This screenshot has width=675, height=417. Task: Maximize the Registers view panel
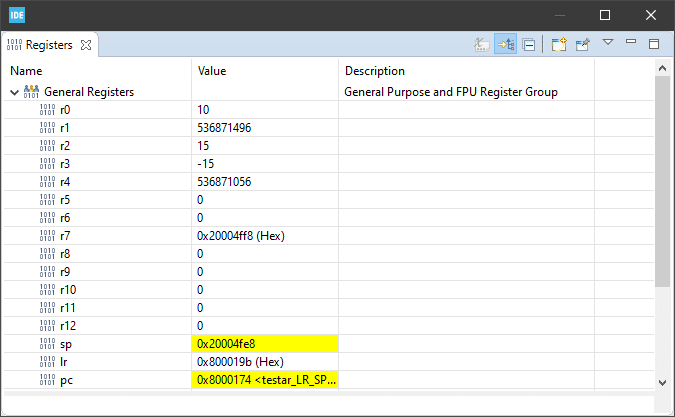pyautogui.click(x=654, y=44)
